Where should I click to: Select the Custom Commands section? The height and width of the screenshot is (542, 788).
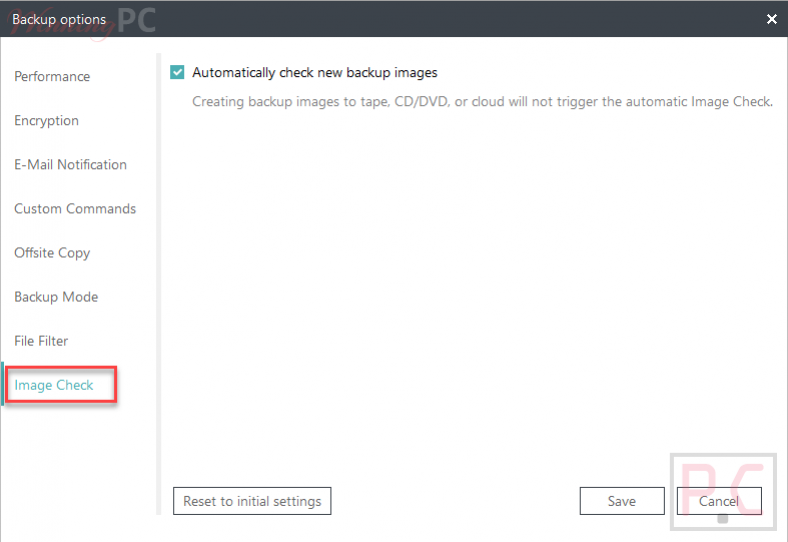coord(75,209)
